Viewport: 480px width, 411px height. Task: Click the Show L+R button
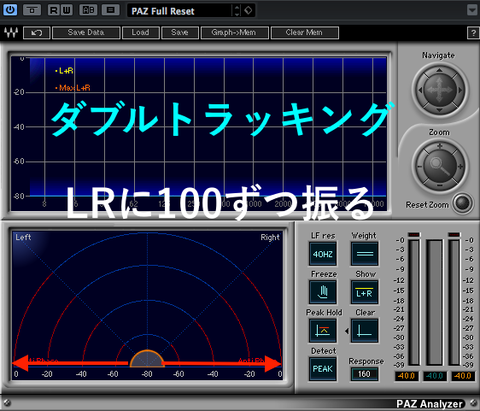point(365,292)
